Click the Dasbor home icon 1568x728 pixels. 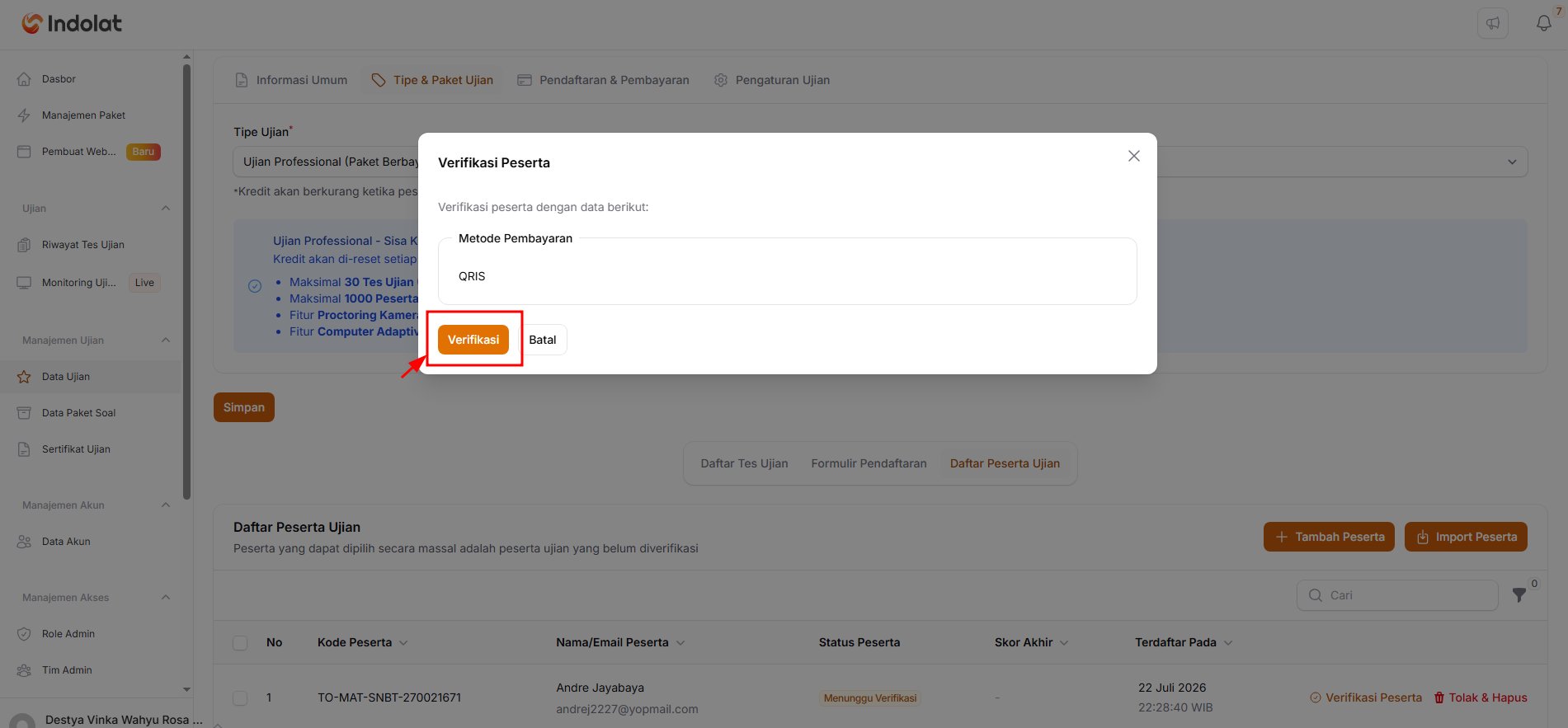pos(24,79)
